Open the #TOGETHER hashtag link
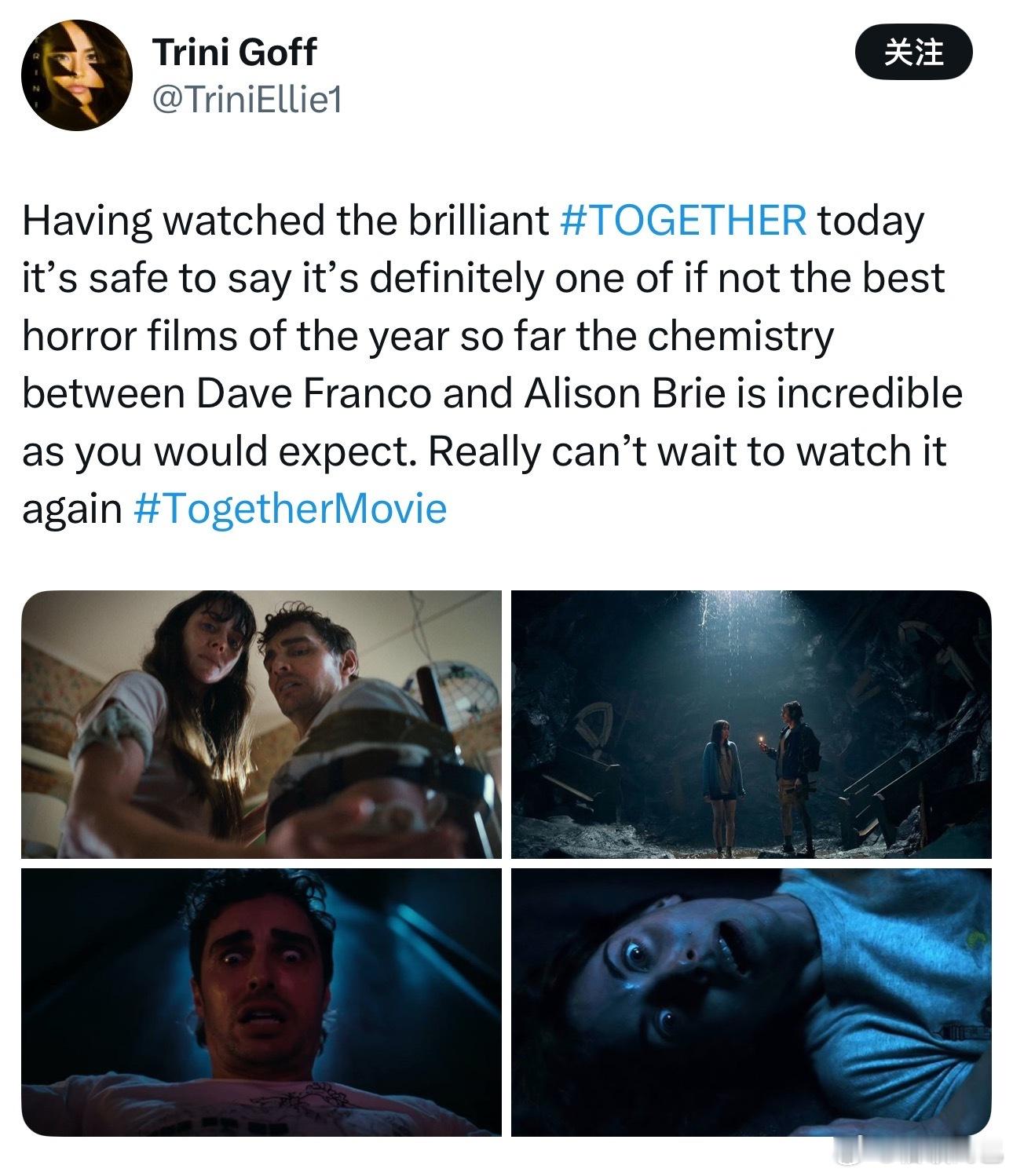 click(682, 220)
